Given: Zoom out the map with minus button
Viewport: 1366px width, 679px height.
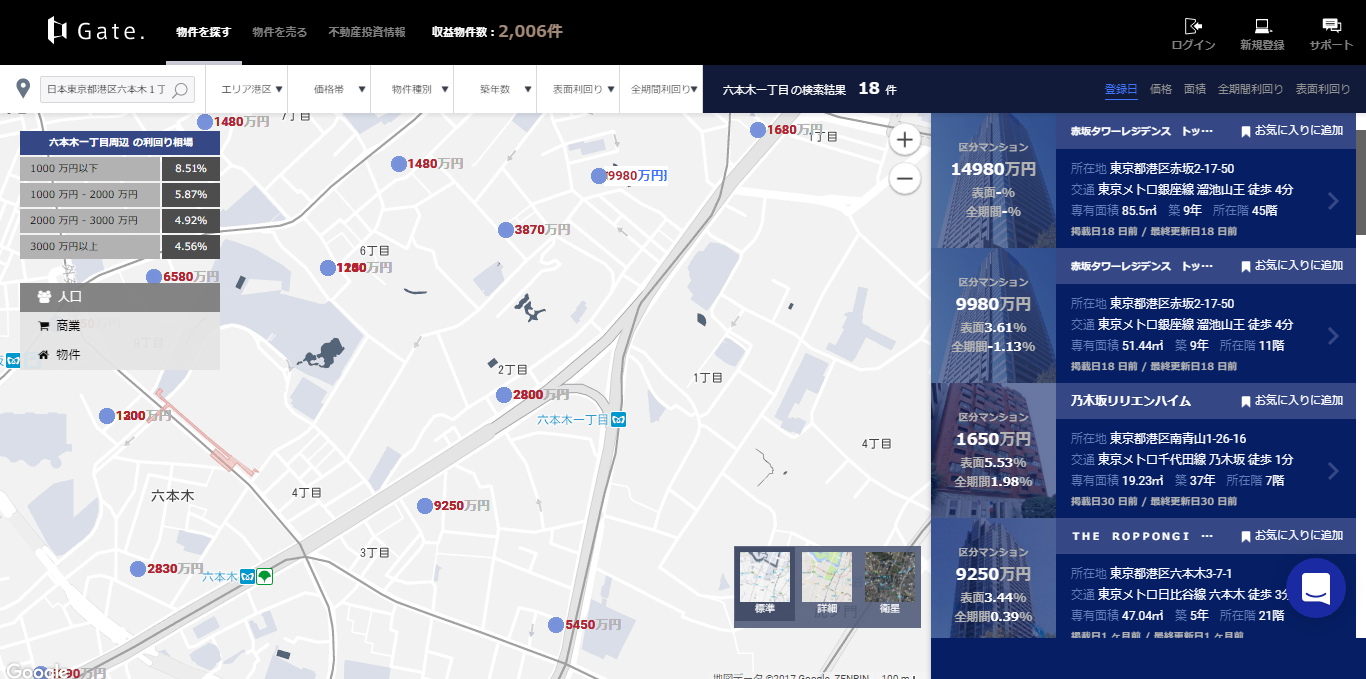Looking at the screenshot, I should coord(905,179).
